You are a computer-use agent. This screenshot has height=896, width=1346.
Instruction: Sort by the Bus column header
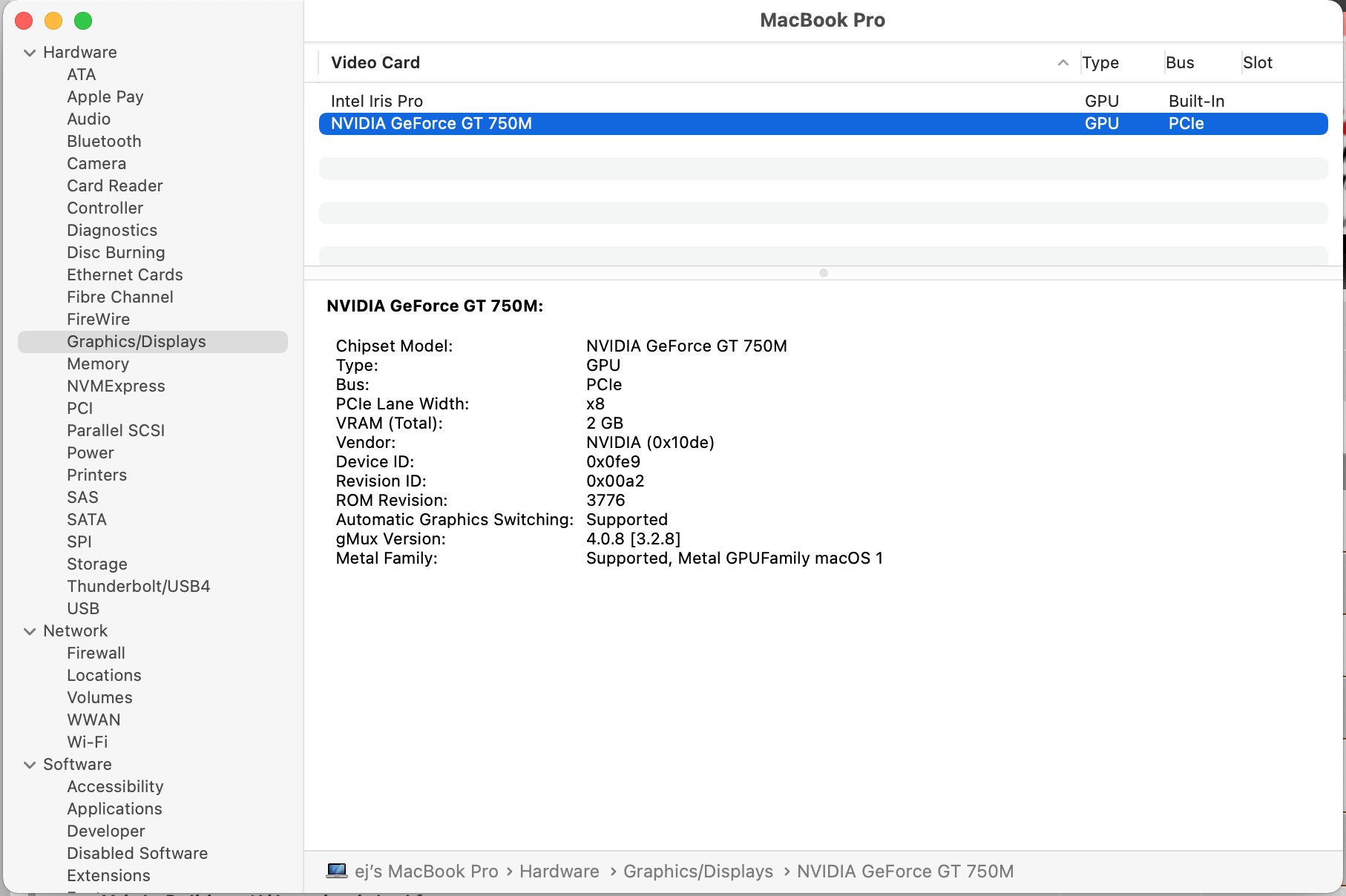(1180, 63)
